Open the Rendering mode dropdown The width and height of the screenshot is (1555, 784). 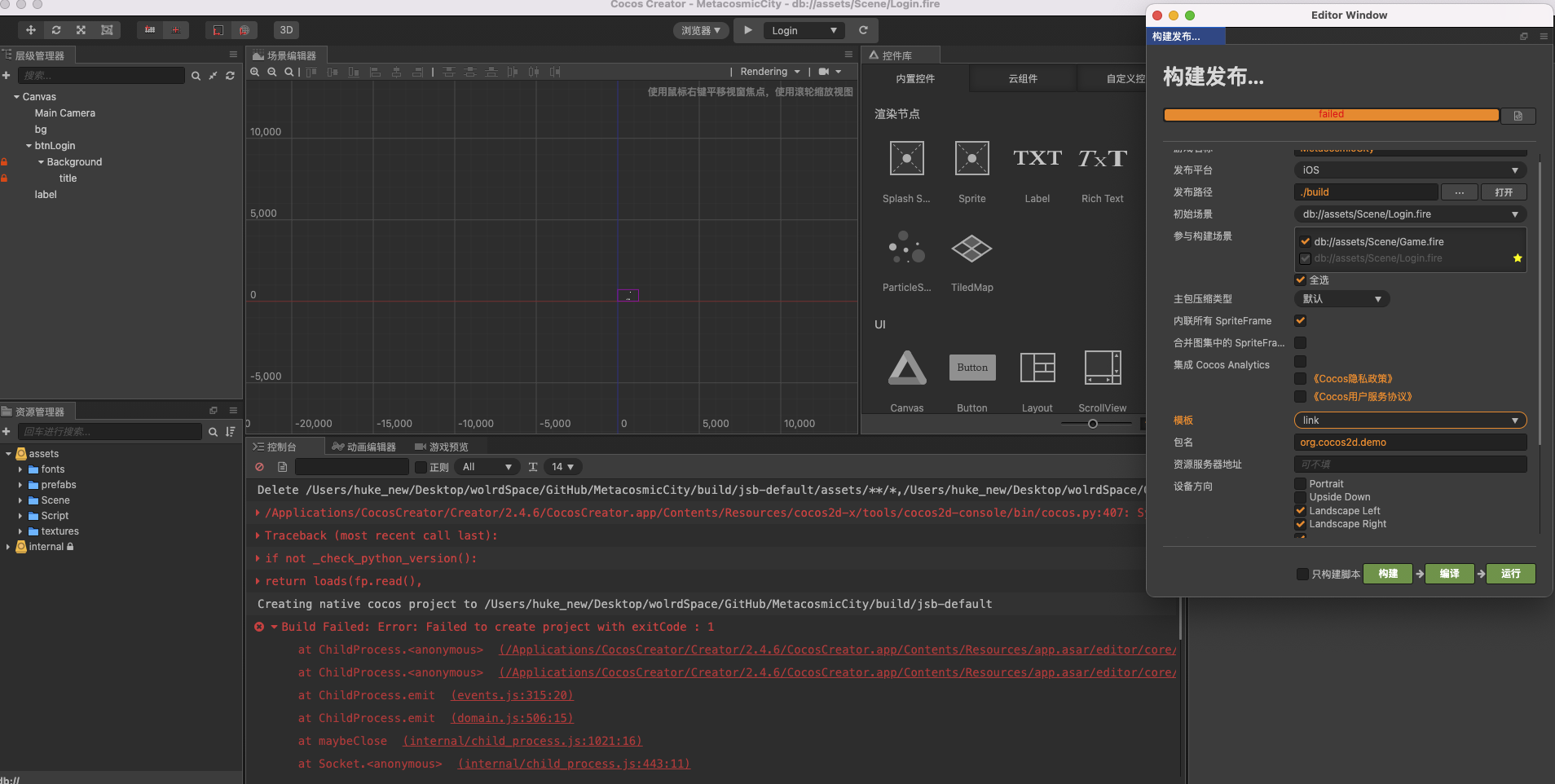tap(770, 72)
